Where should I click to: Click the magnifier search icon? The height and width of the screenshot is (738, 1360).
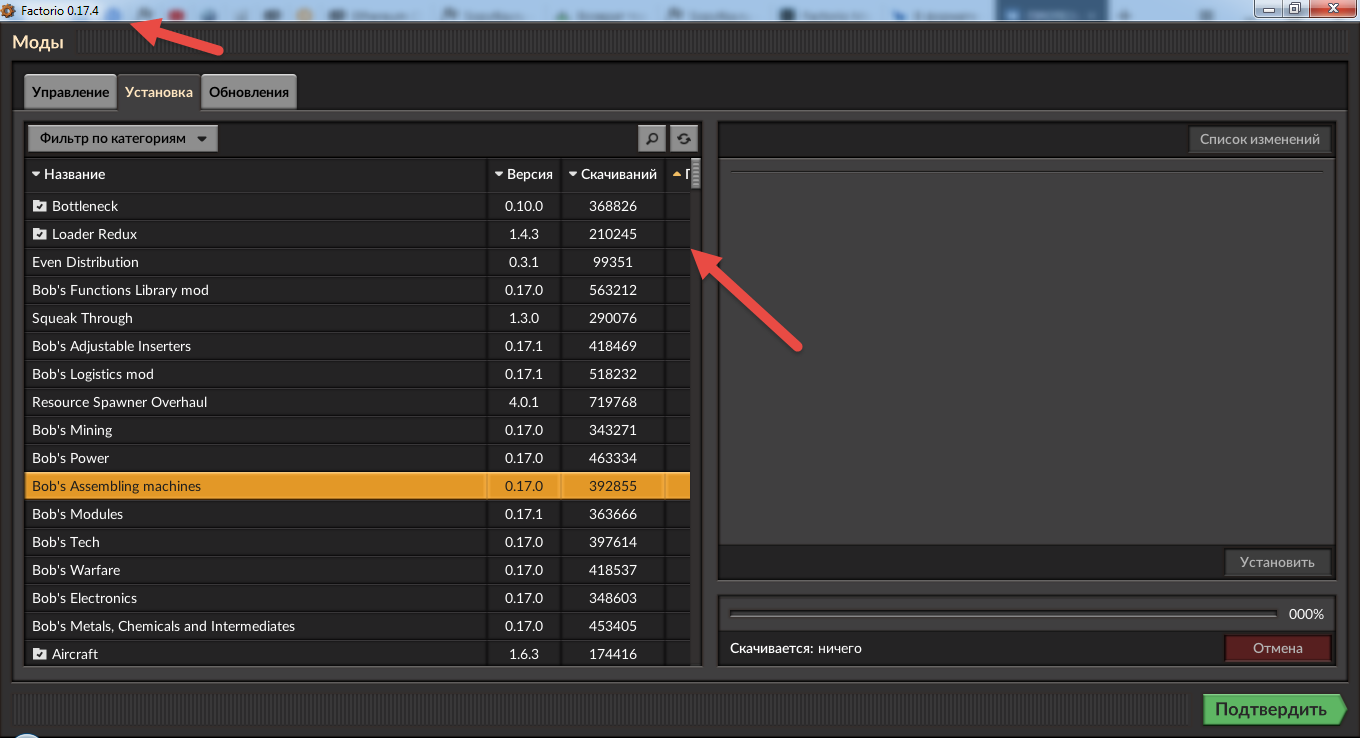[x=652, y=139]
